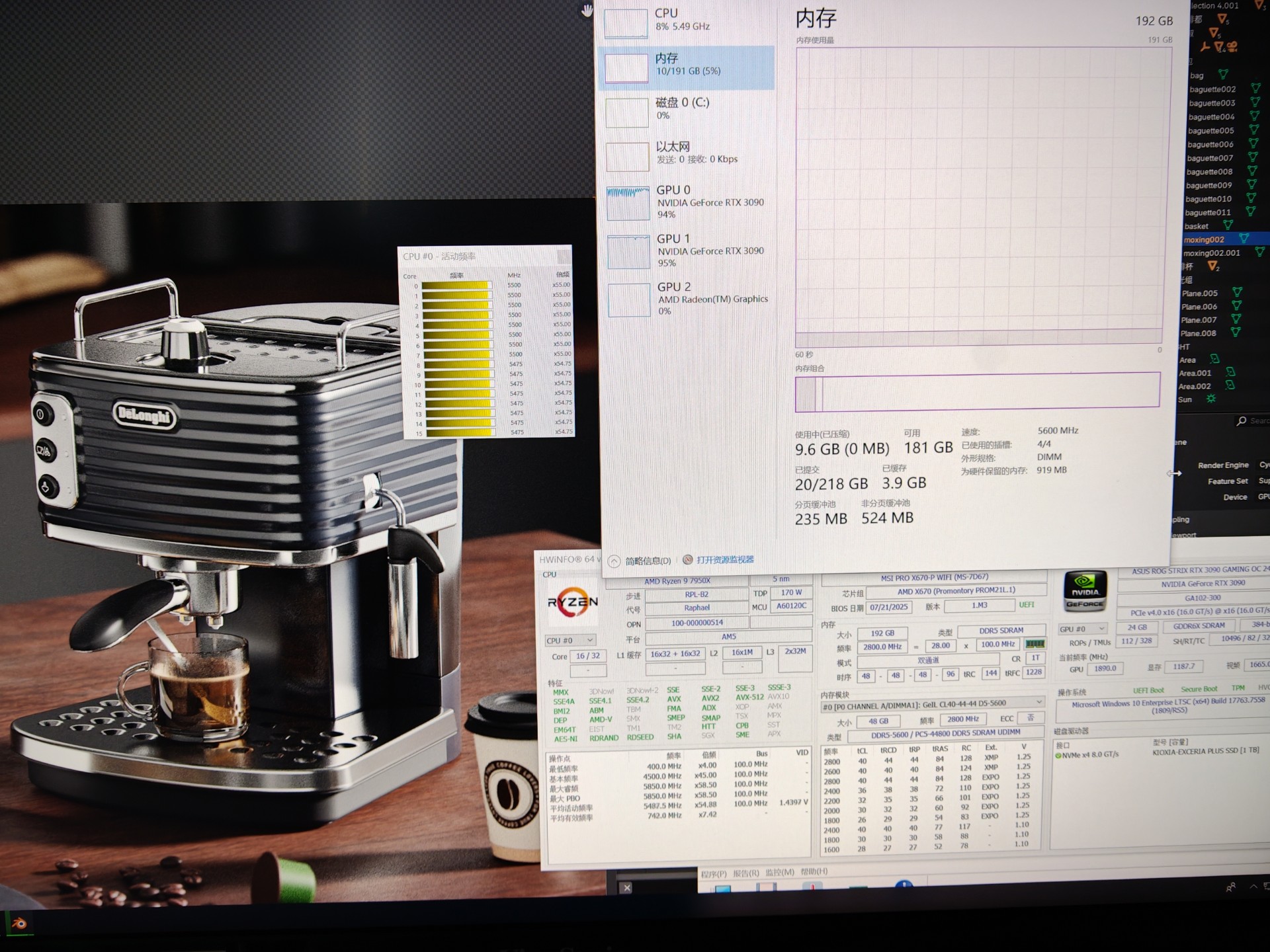Open the 程序(P) menu in HWiNFO

714,873
